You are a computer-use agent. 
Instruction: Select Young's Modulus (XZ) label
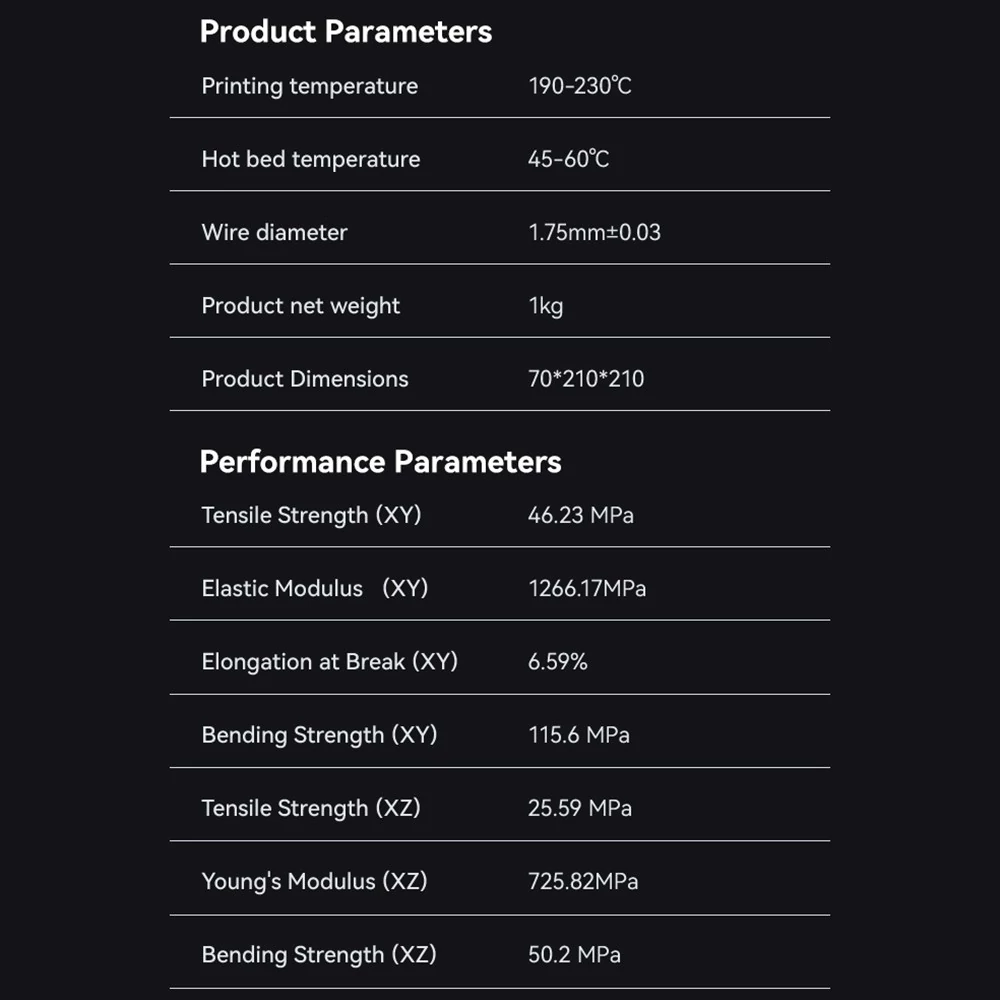click(314, 881)
